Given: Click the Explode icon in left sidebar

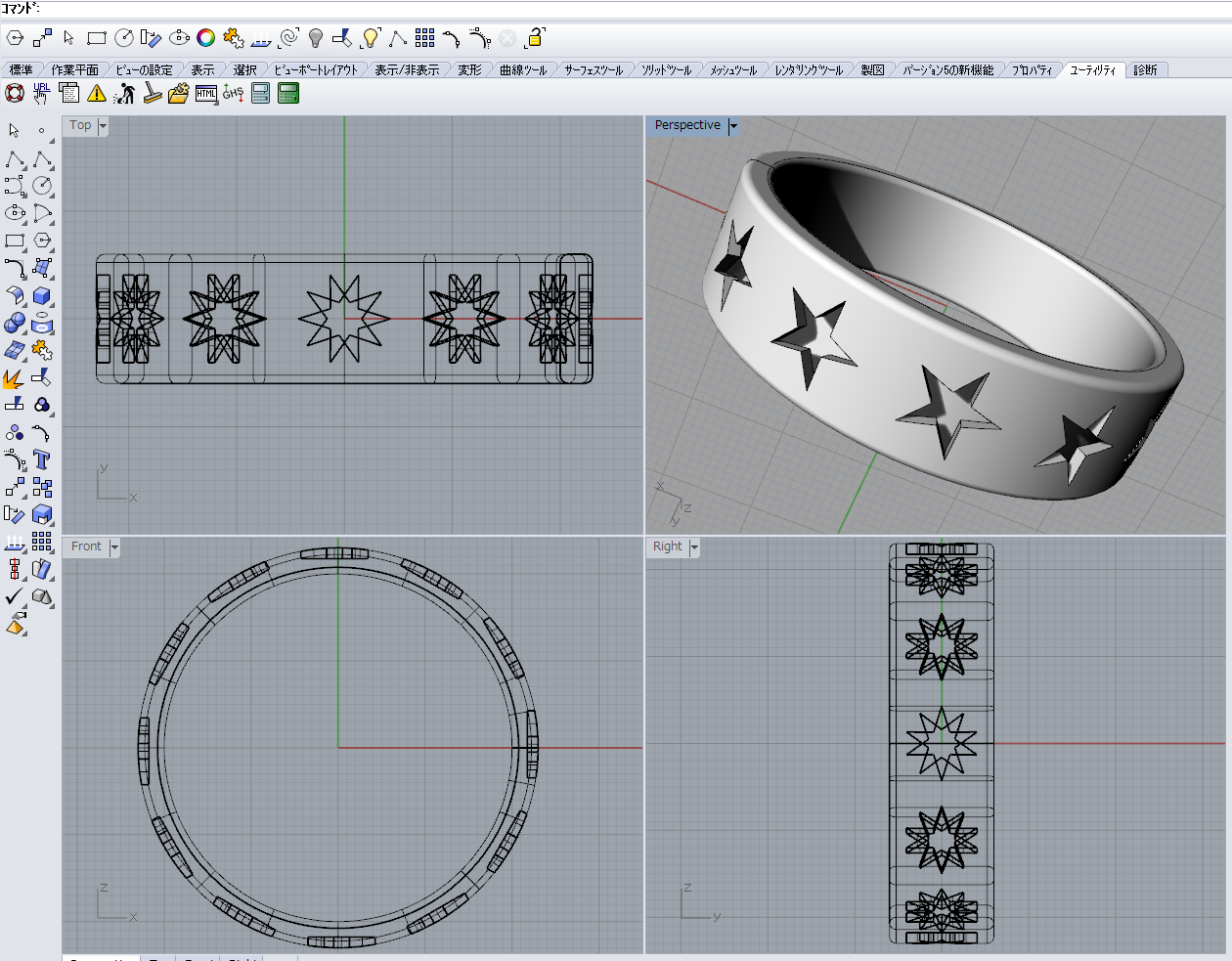Looking at the screenshot, I should [x=15, y=377].
